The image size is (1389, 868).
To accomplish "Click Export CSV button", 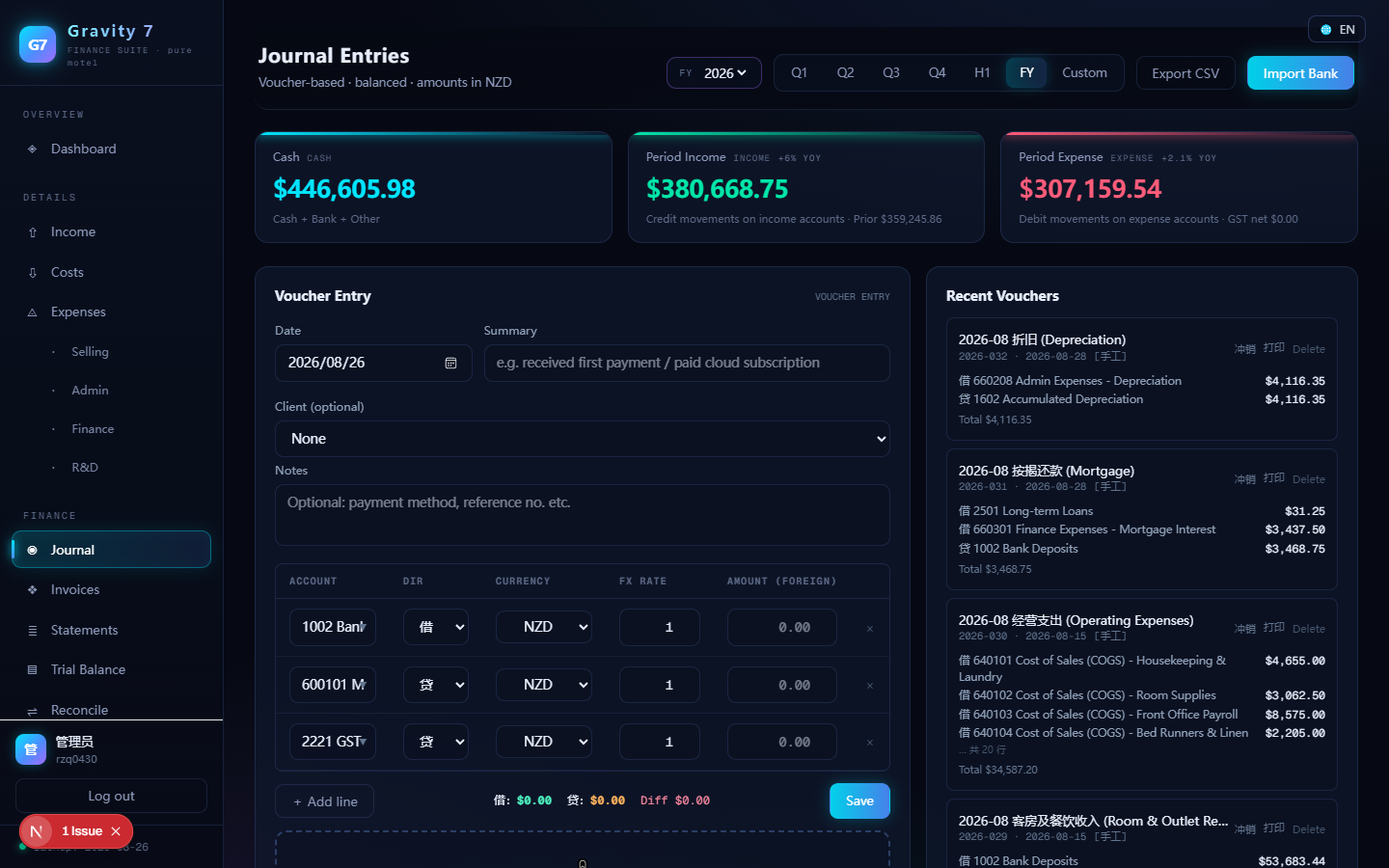I will click(x=1185, y=73).
